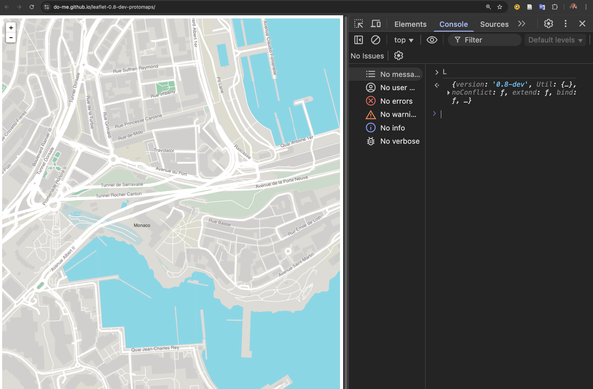Click the map zoom in plus button
The width and height of the screenshot is (593, 389).
pyautogui.click(x=11, y=28)
